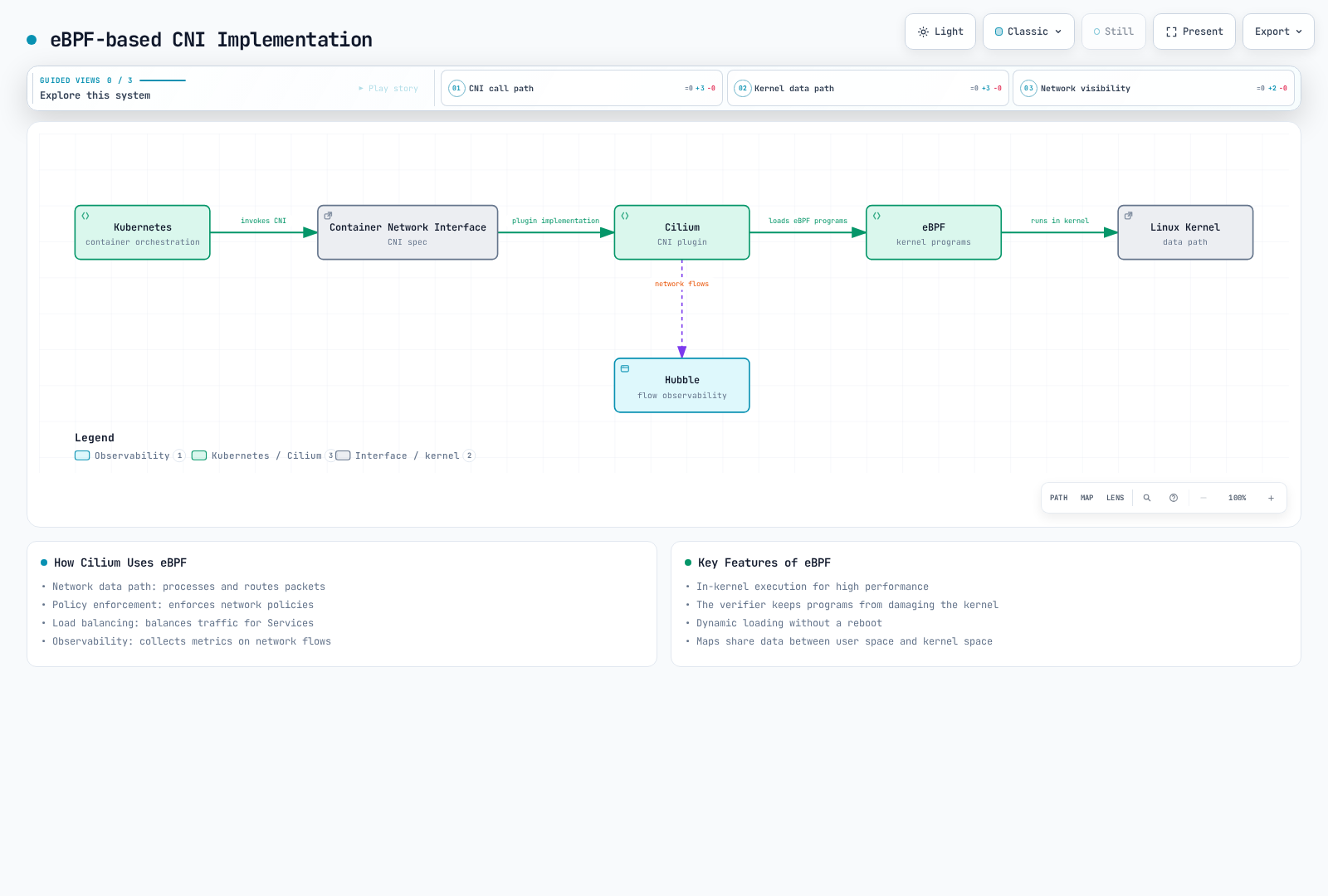Viewport: 1328px width, 896px height.
Task: Click the 'network flows' edge label
Action: (681, 284)
